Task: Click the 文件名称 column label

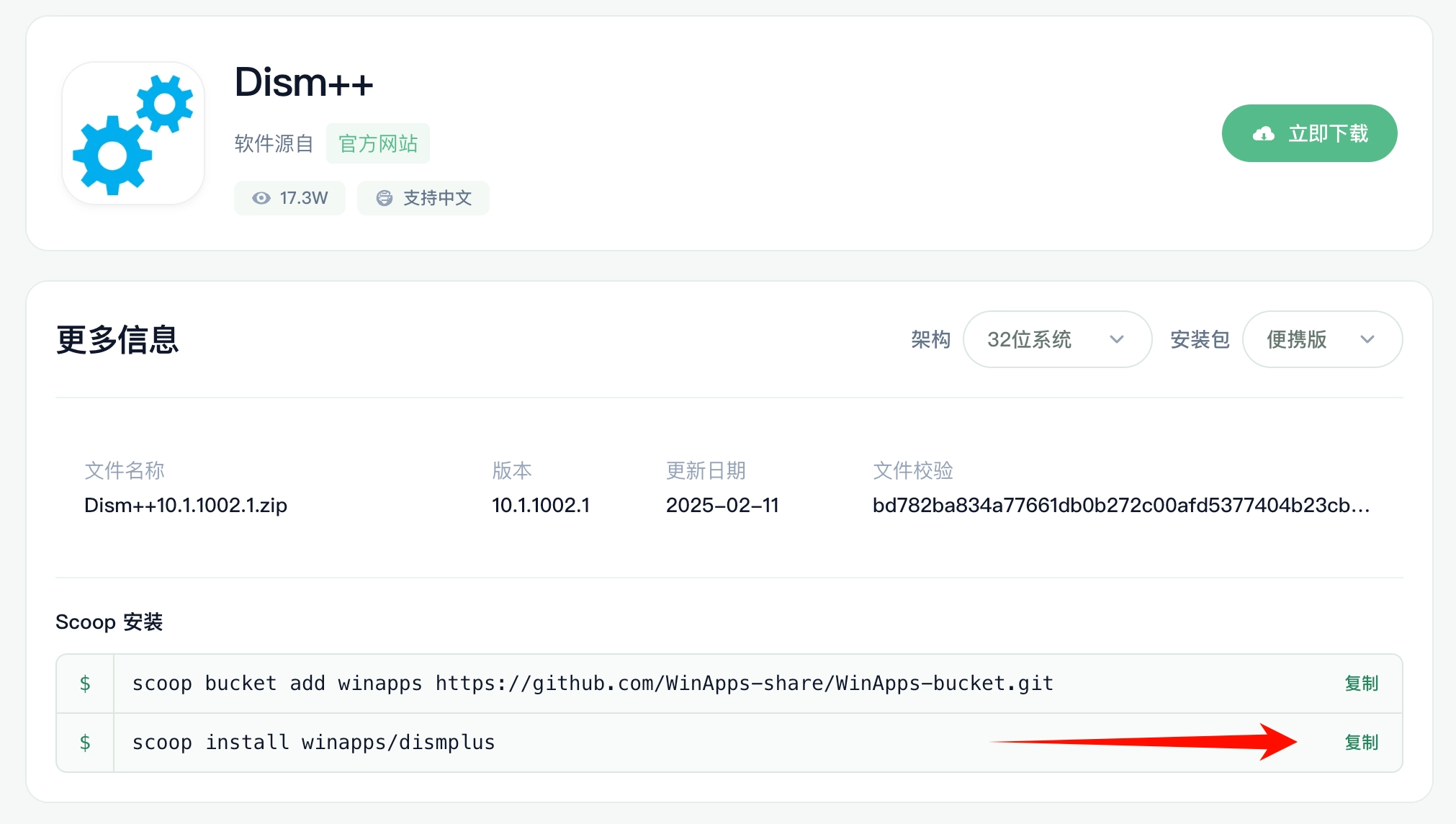Action: pyautogui.click(x=125, y=470)
